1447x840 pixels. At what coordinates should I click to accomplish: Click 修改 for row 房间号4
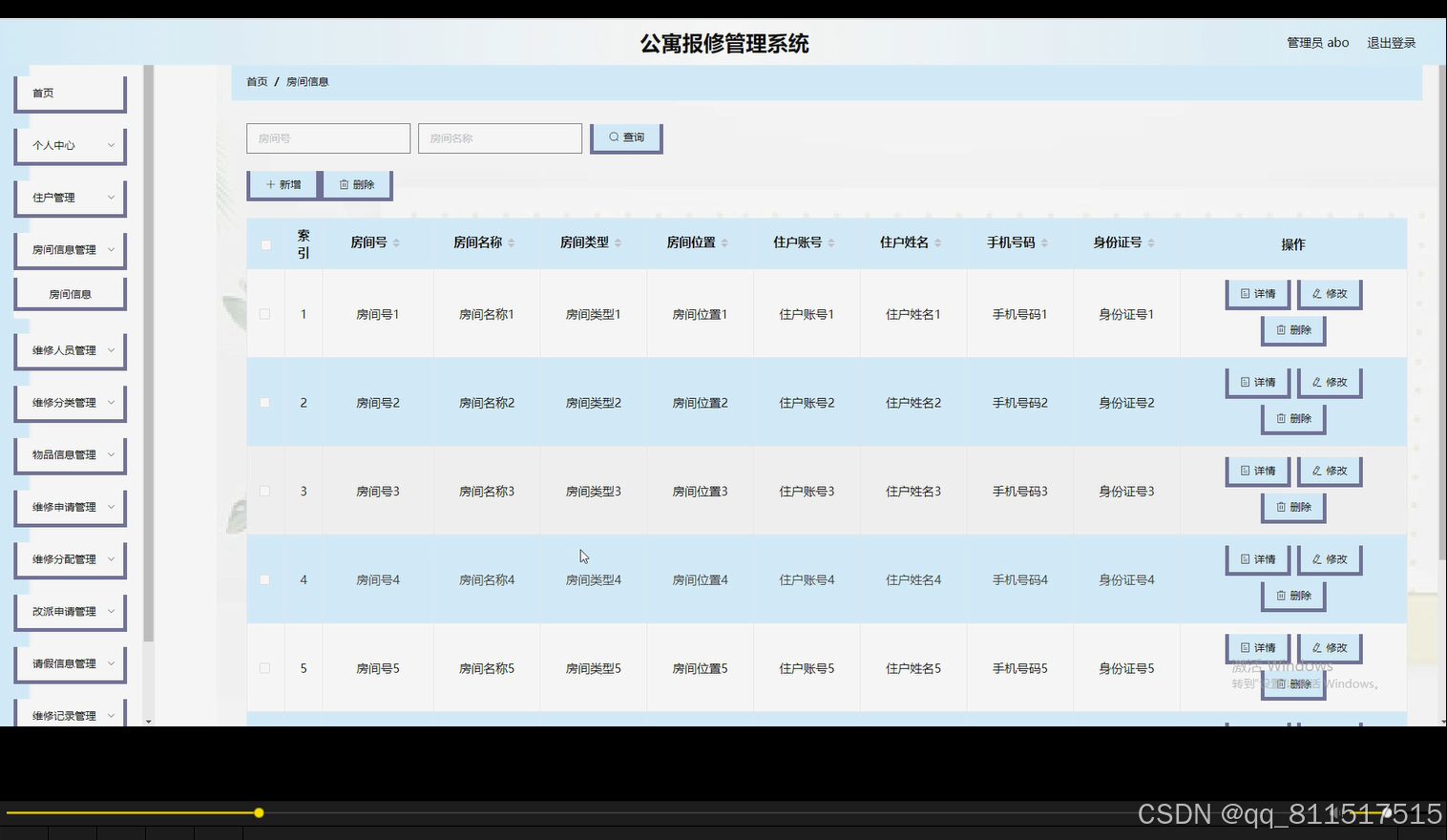point(1330,560)
